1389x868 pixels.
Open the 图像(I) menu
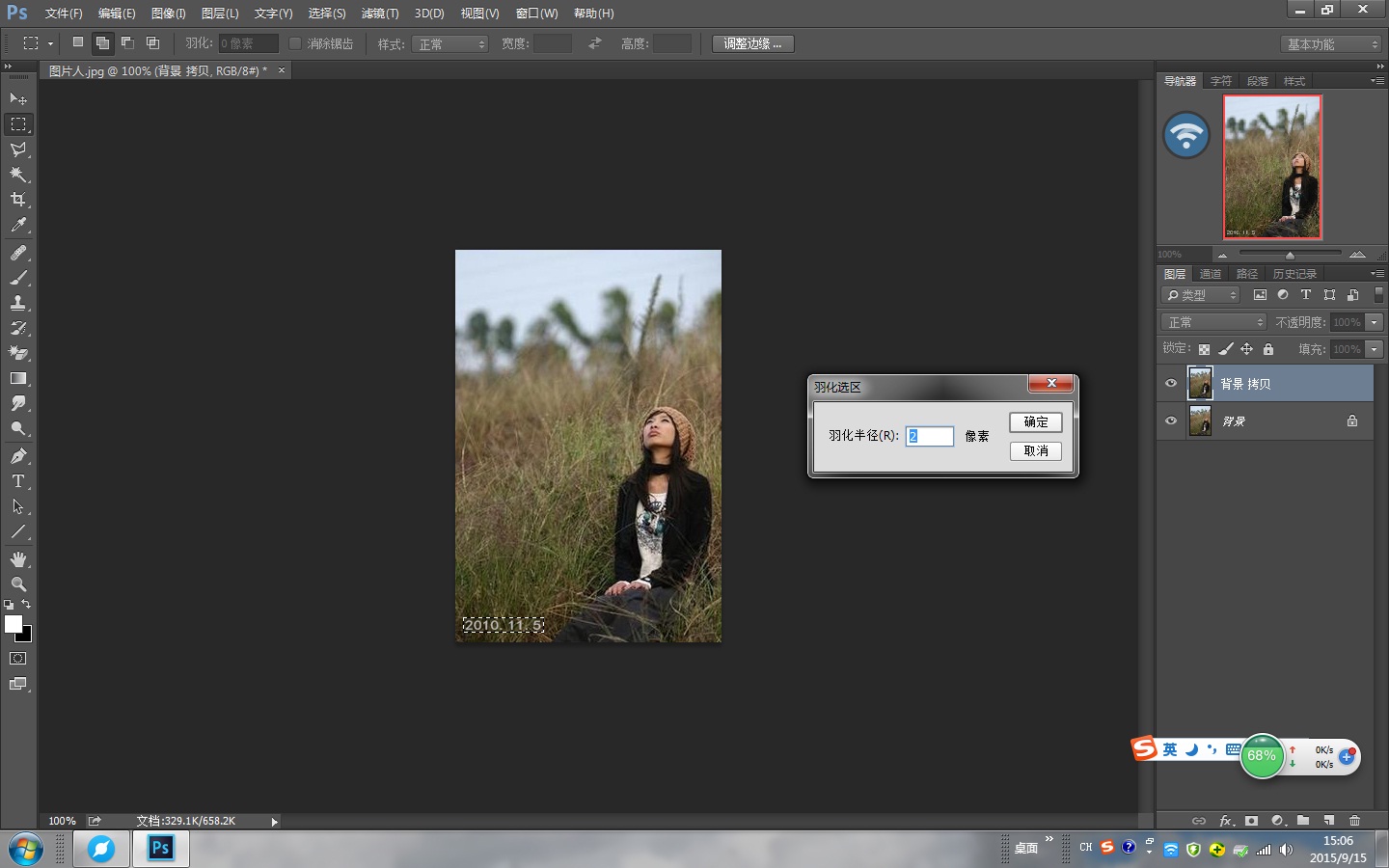(168, 14)
